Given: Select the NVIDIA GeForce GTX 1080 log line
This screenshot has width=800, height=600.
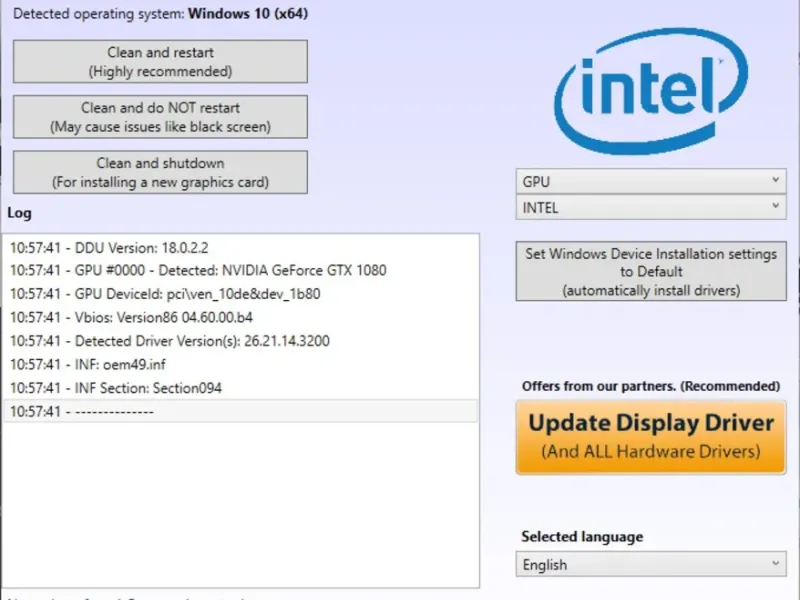Looking at the screenshot, I should (198, 270).
